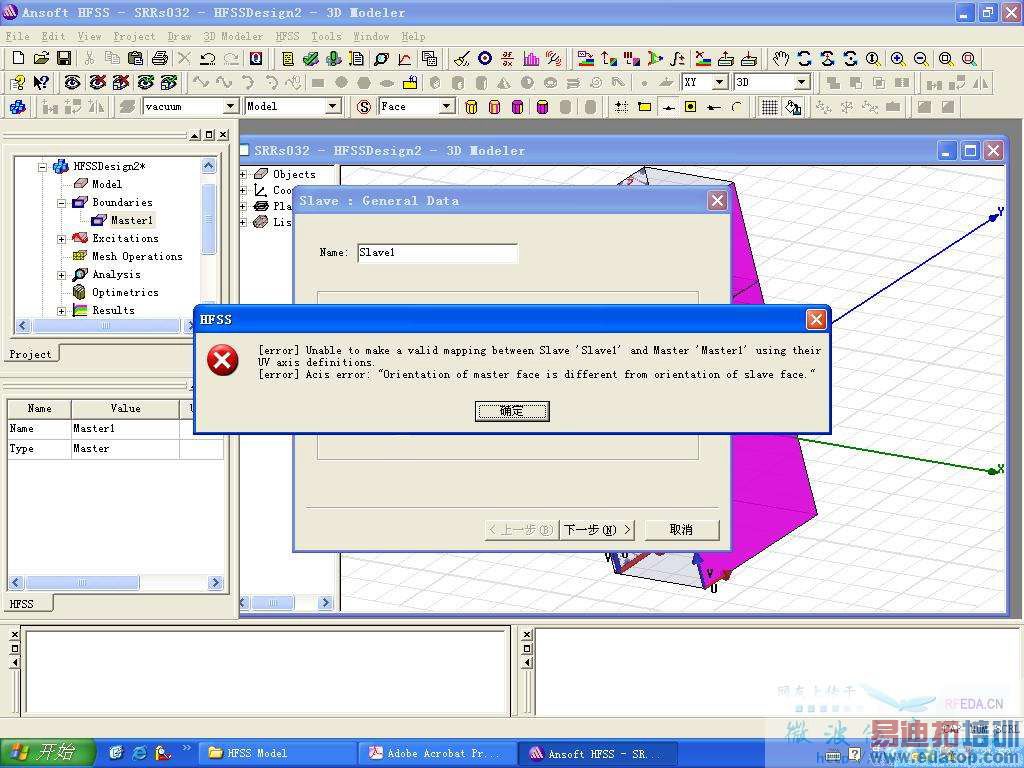
Task: Toggle the yellow square center-dot snap icon
Action: pos(690,106)
